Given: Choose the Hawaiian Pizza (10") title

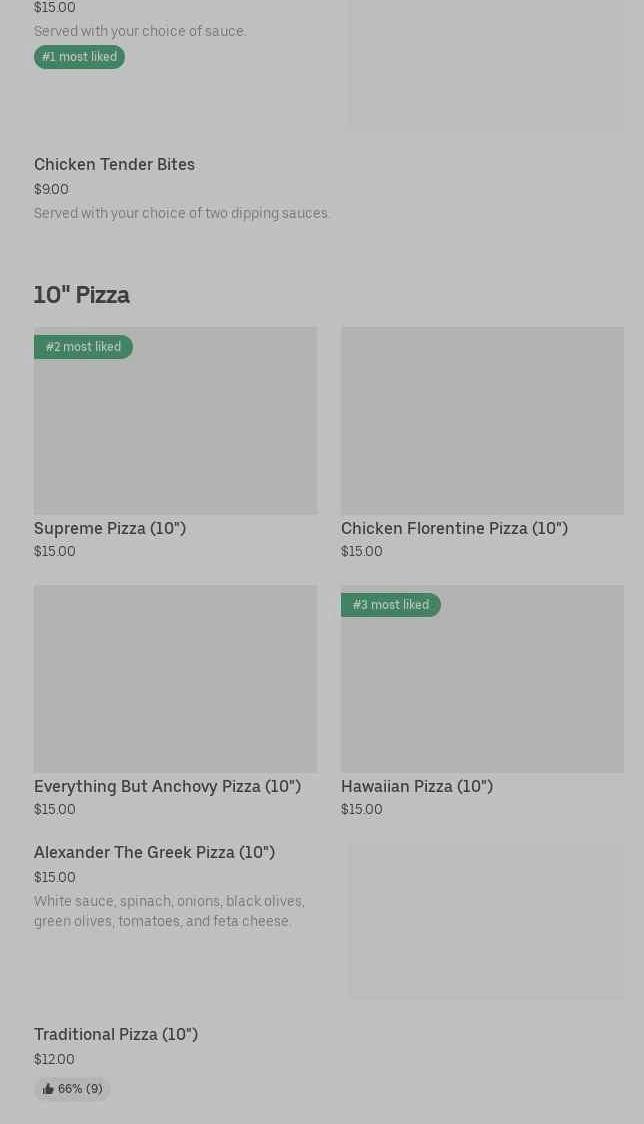Looking at the screenshot, I should pos(417,786).
